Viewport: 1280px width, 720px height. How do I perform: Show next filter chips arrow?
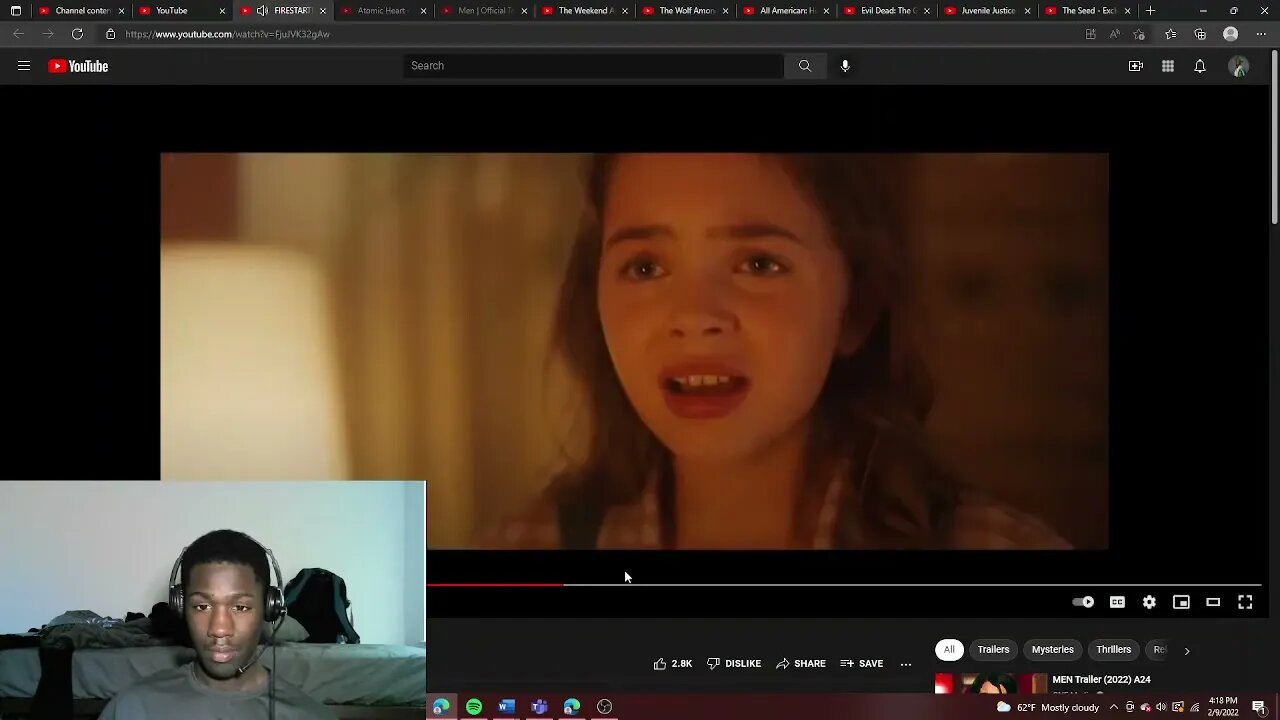coord(1187,651)
